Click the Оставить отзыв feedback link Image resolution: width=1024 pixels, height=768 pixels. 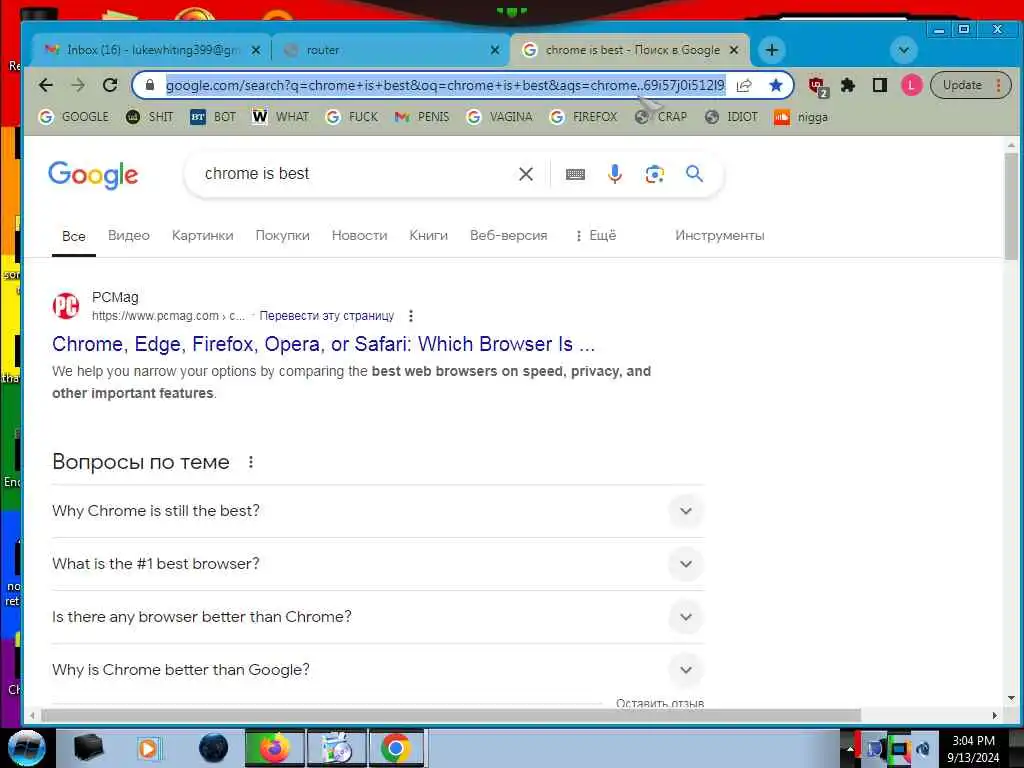(x=660, y=703)
